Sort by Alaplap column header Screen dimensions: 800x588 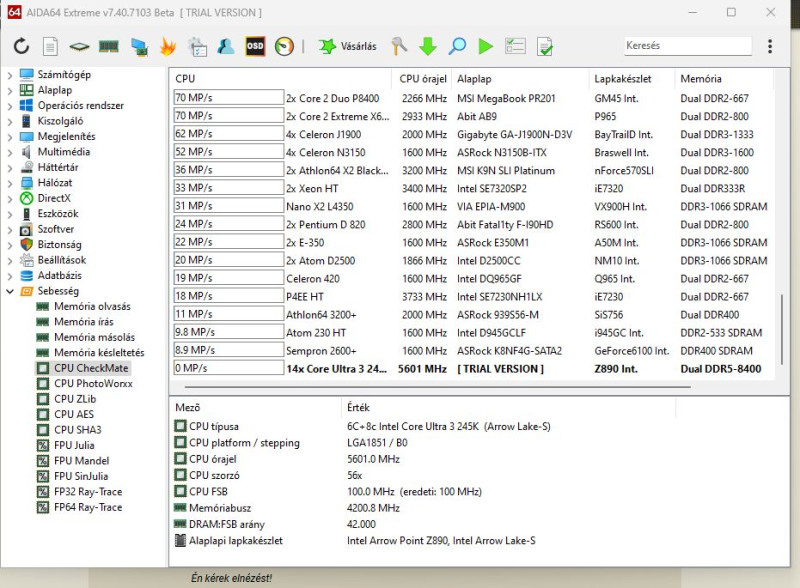pyautogui.click(x=521, y=79)
